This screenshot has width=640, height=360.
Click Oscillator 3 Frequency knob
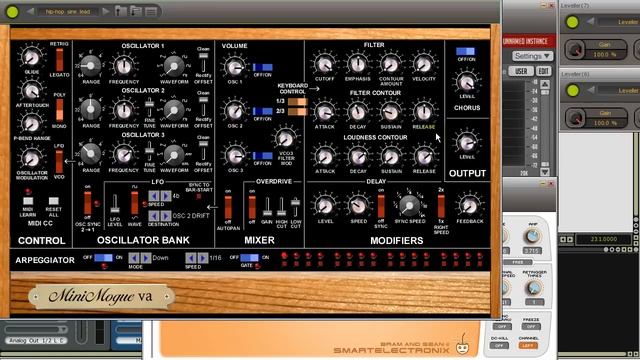click(x=124, y=155)
